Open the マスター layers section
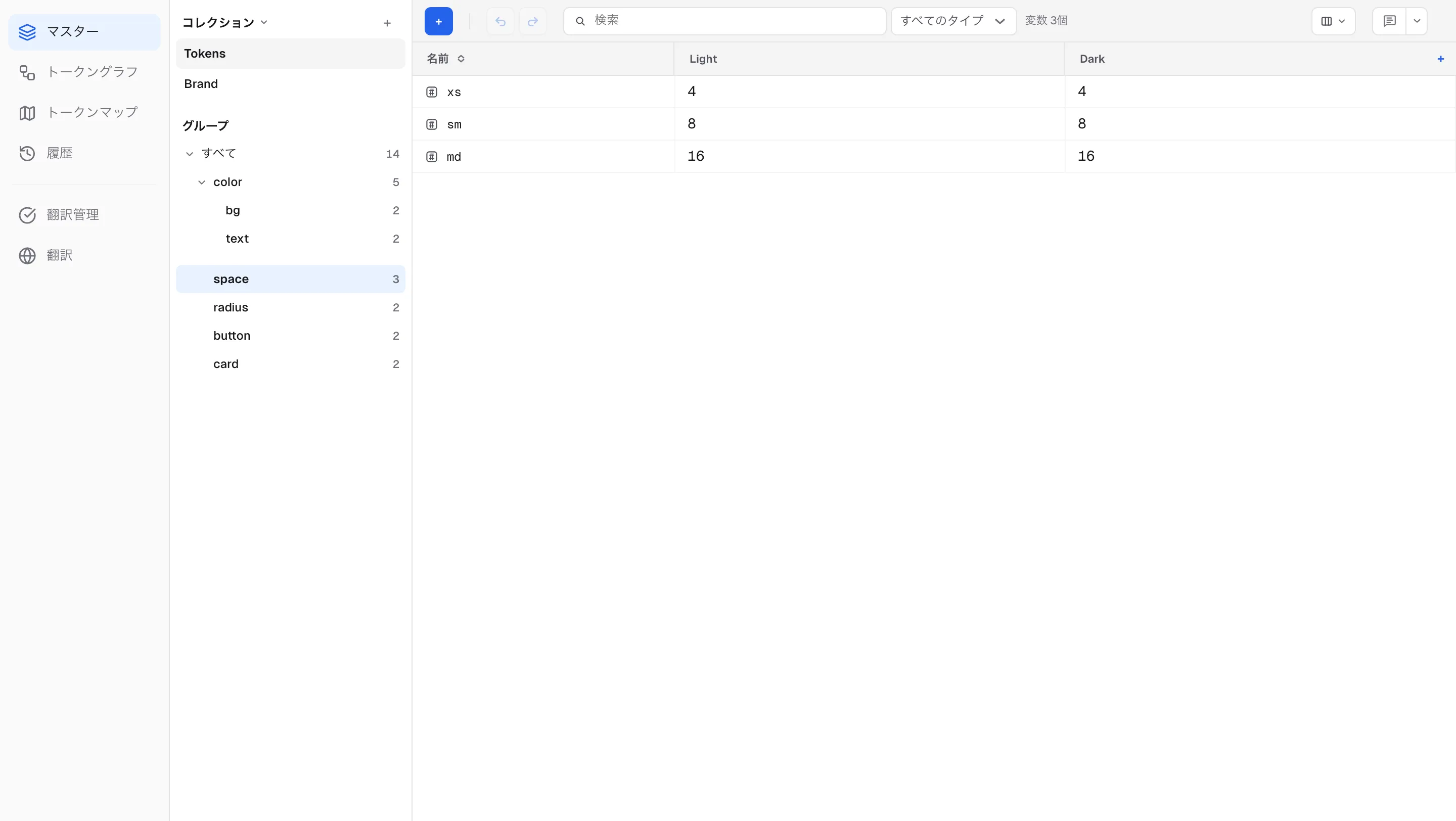Screen dimensions: 1456x821 tap(84, 32)
